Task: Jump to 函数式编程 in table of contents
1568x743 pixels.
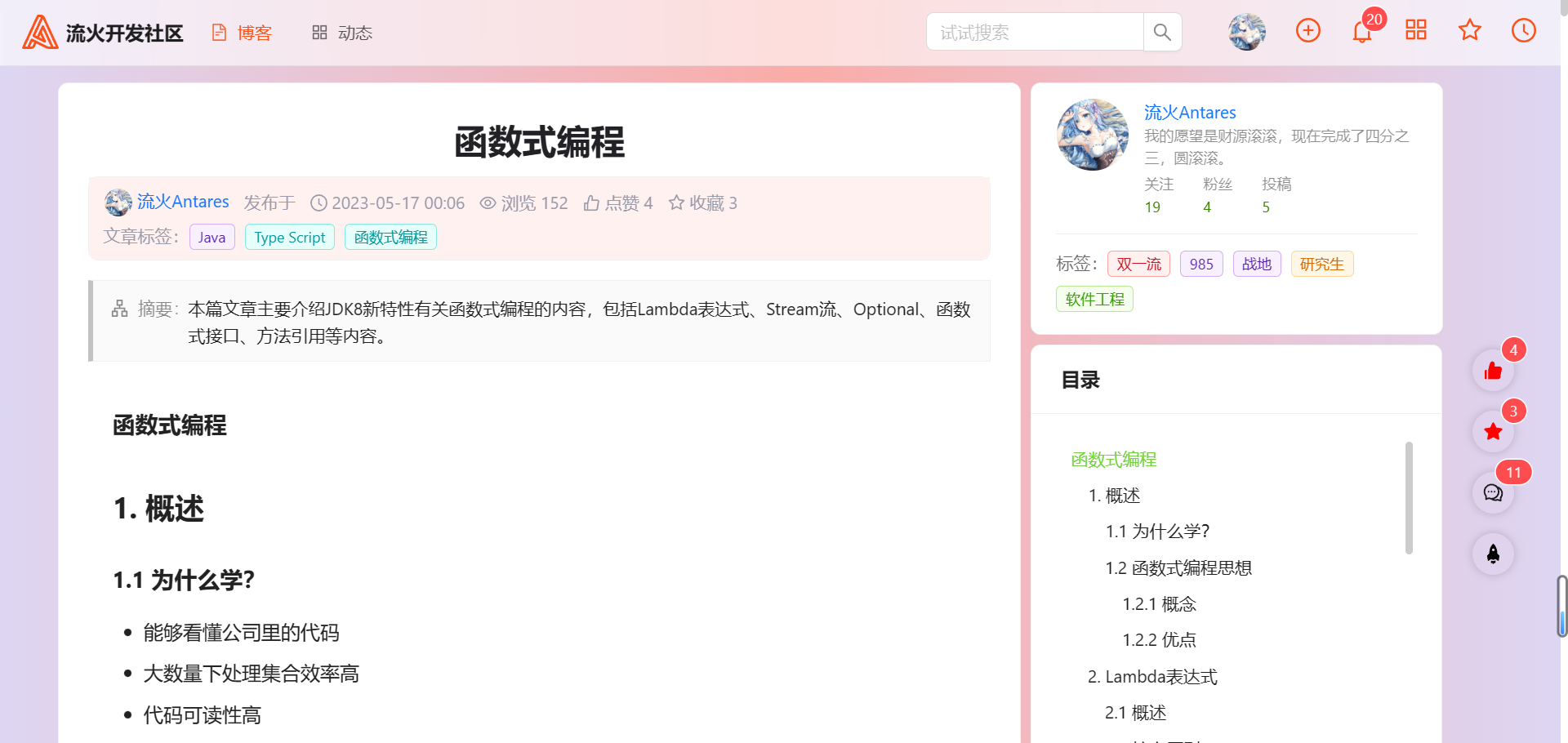Action: (1114, 460)
